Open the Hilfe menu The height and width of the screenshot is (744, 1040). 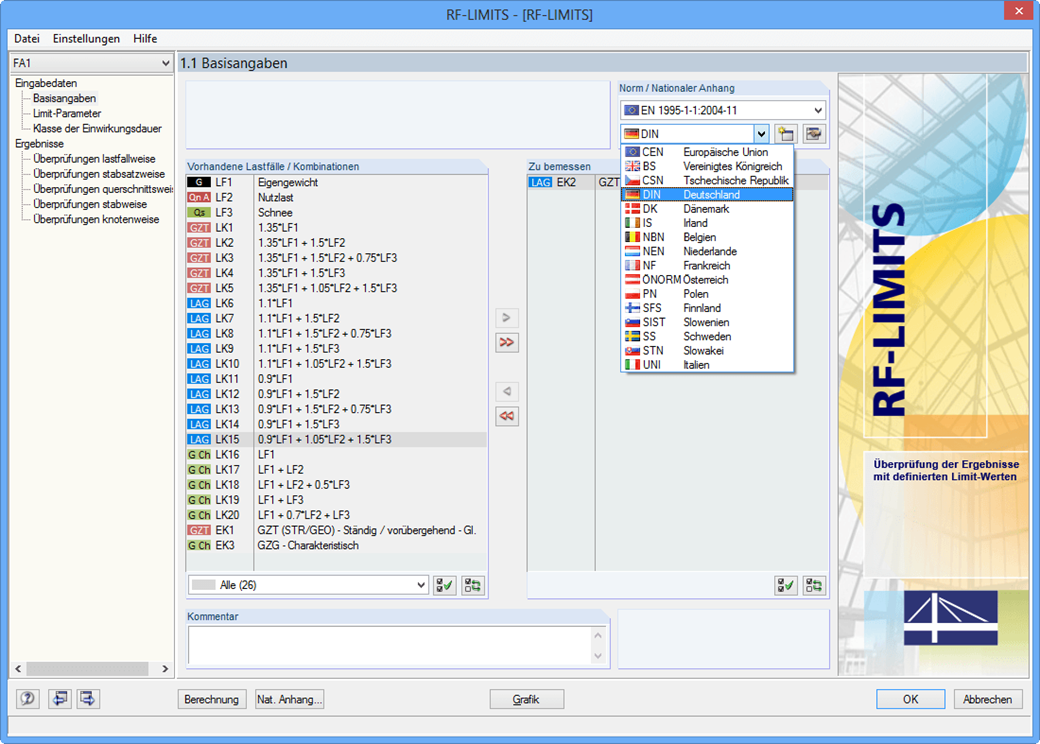145,38
